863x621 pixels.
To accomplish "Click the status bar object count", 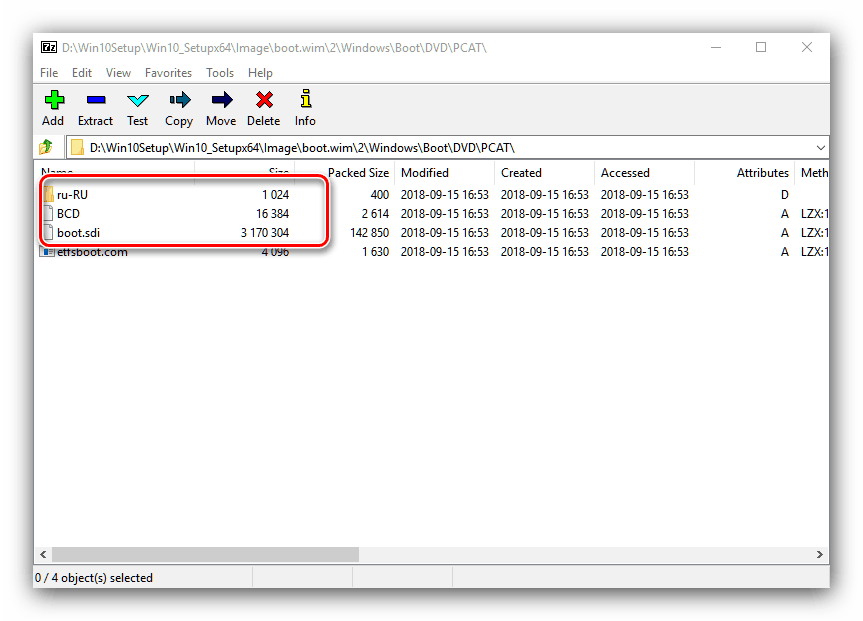I will (94, 578).
